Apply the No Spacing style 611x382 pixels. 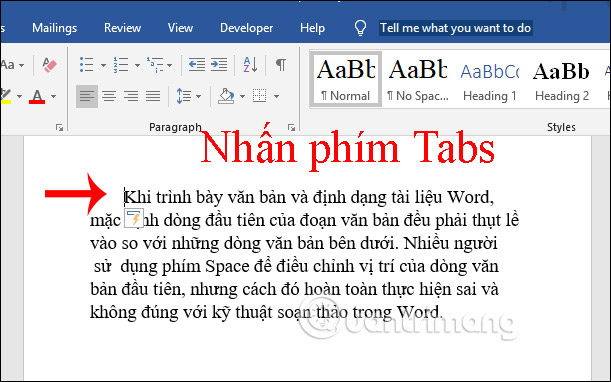417,80
